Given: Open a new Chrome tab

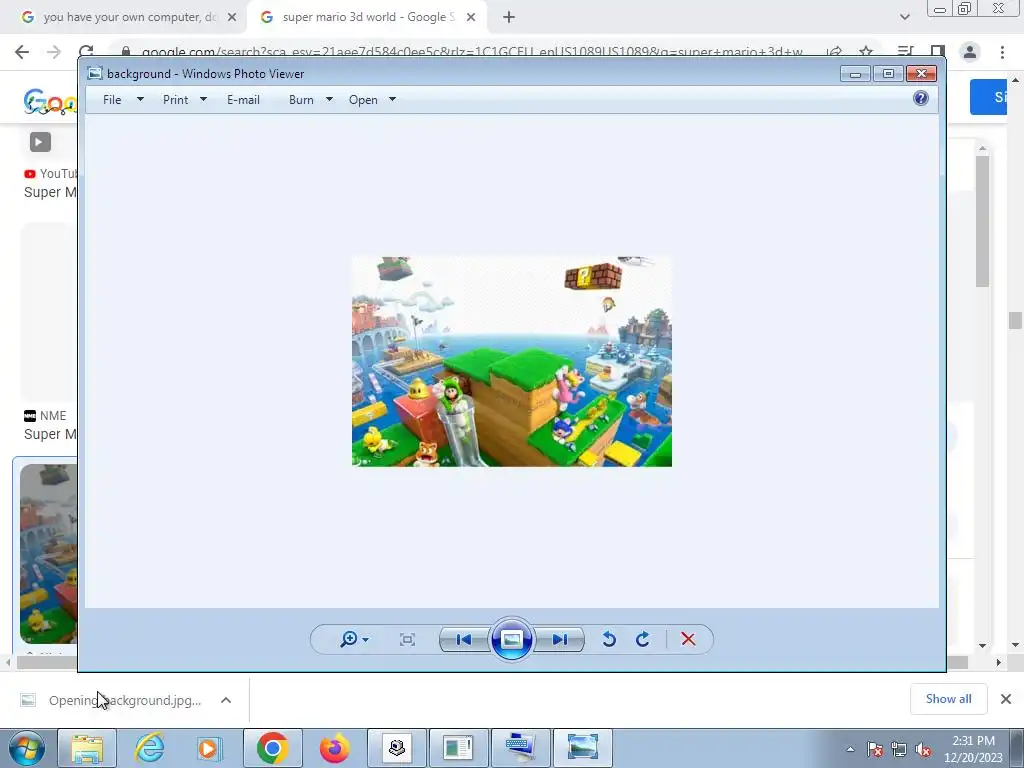Looking at the screenshot, I should pyautogui.click(x=509, y=18).
